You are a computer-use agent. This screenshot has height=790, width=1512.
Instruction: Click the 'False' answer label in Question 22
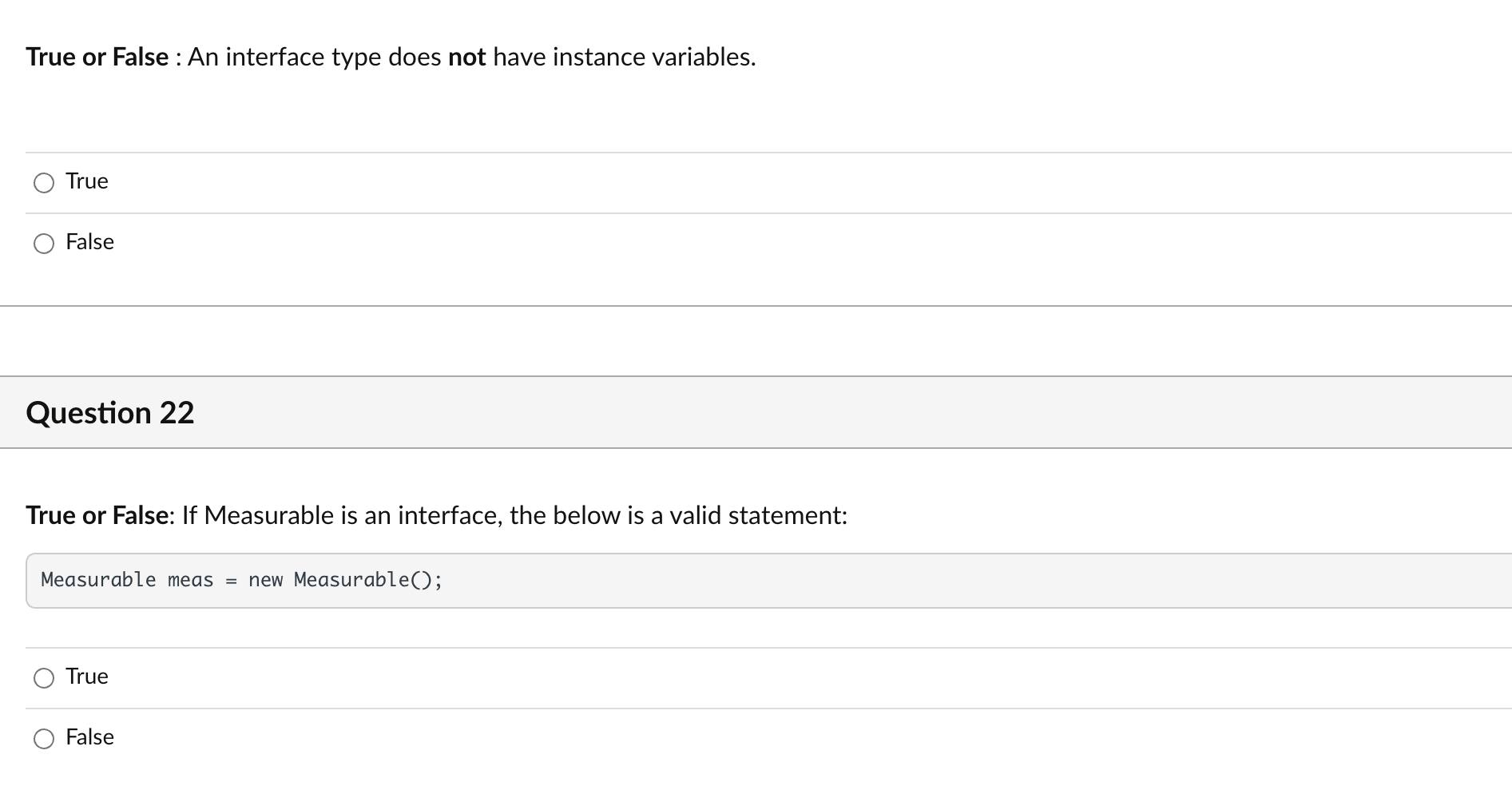(89, 737)
